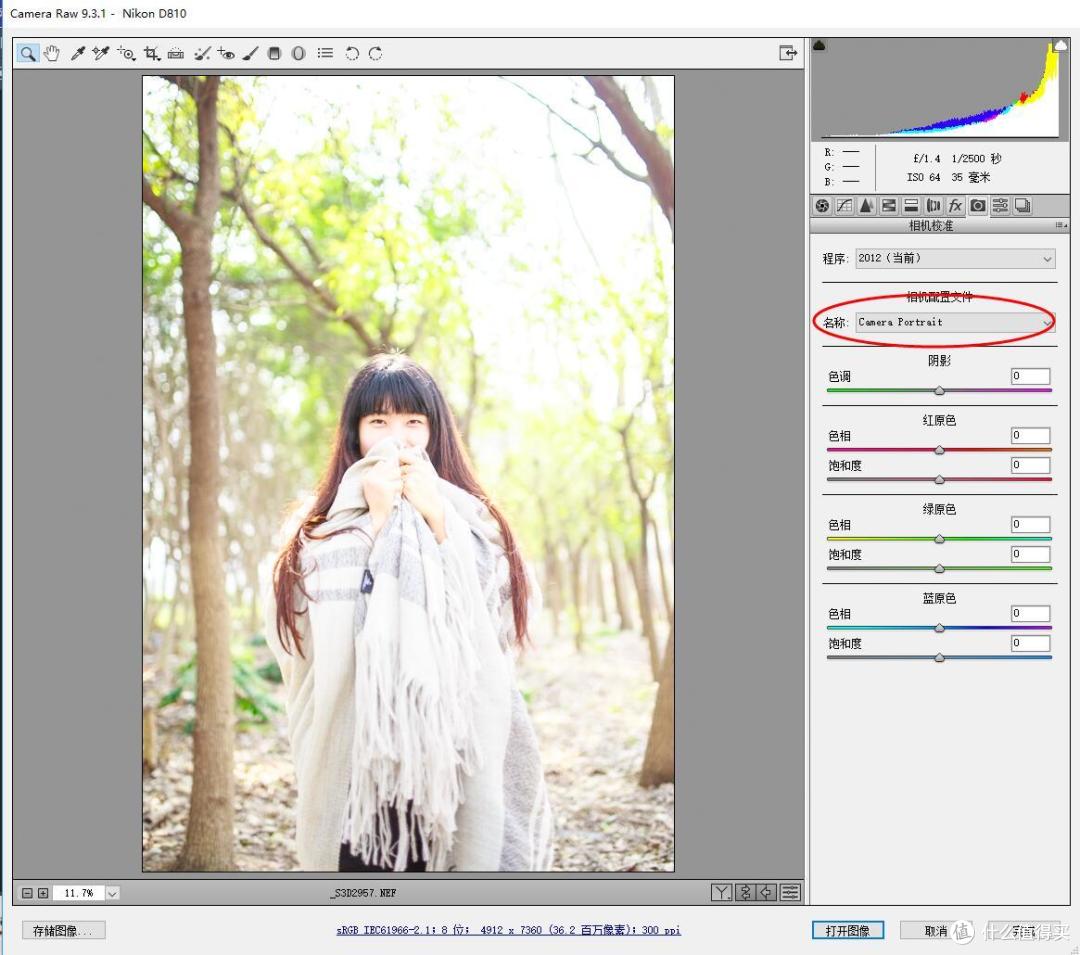Screen dimensions: 1080x955
Task: Rotate image 90° clockwise
Action: point(375,54)
